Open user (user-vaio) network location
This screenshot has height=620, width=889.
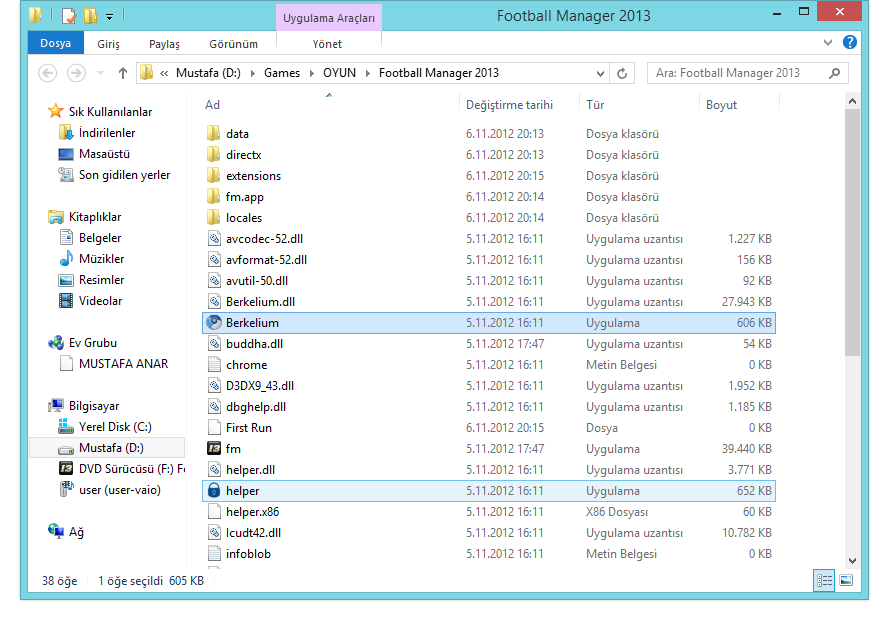click(x=120, y=490)
